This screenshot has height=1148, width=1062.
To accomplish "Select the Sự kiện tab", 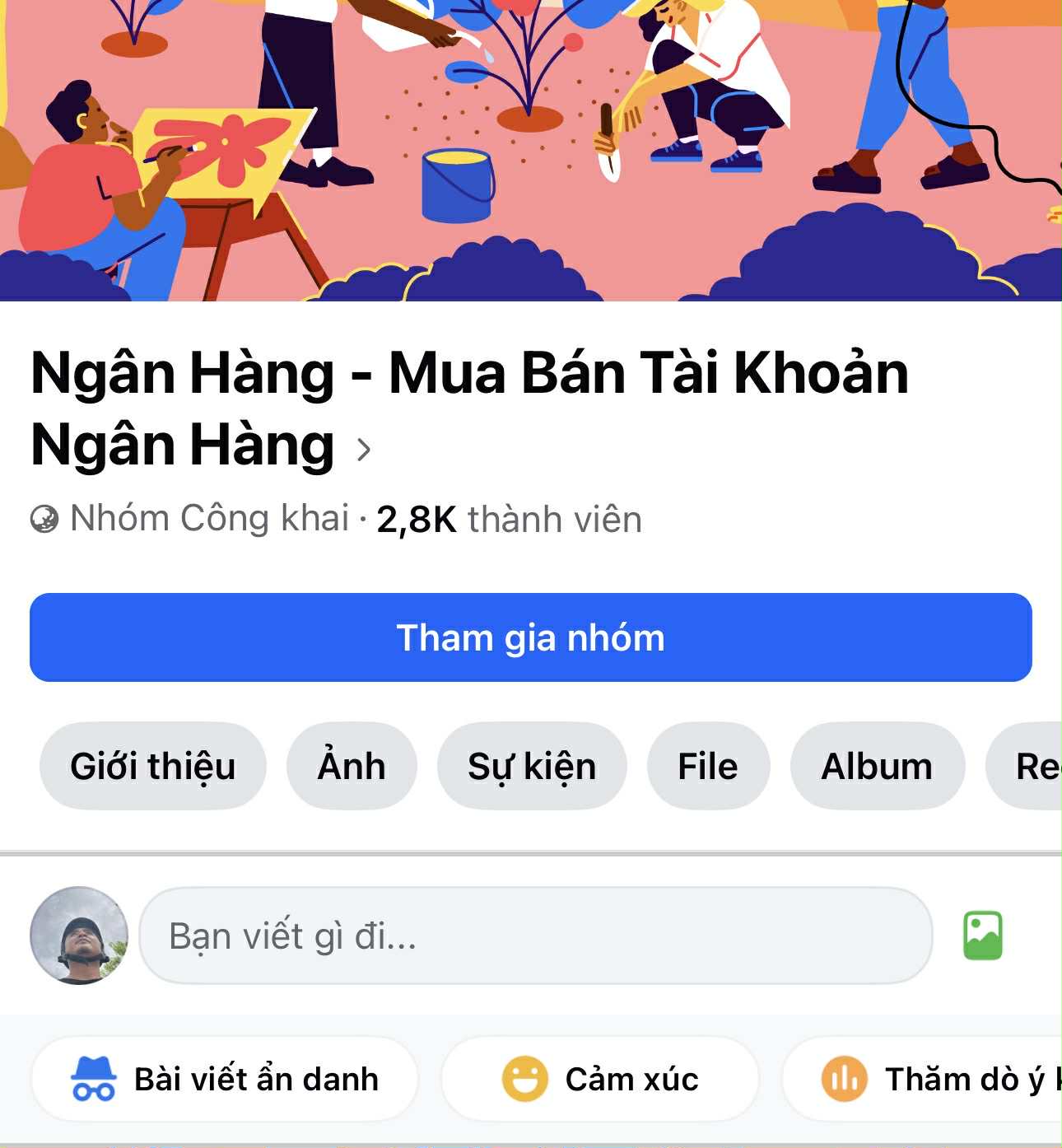I will 532,766.
